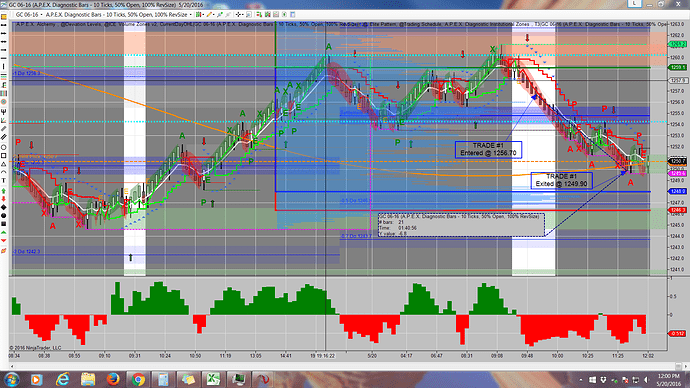Expand the chart style bars dropdown
Image resolution: width=690 pixels, height=388 pixels.
pos(199,15)
